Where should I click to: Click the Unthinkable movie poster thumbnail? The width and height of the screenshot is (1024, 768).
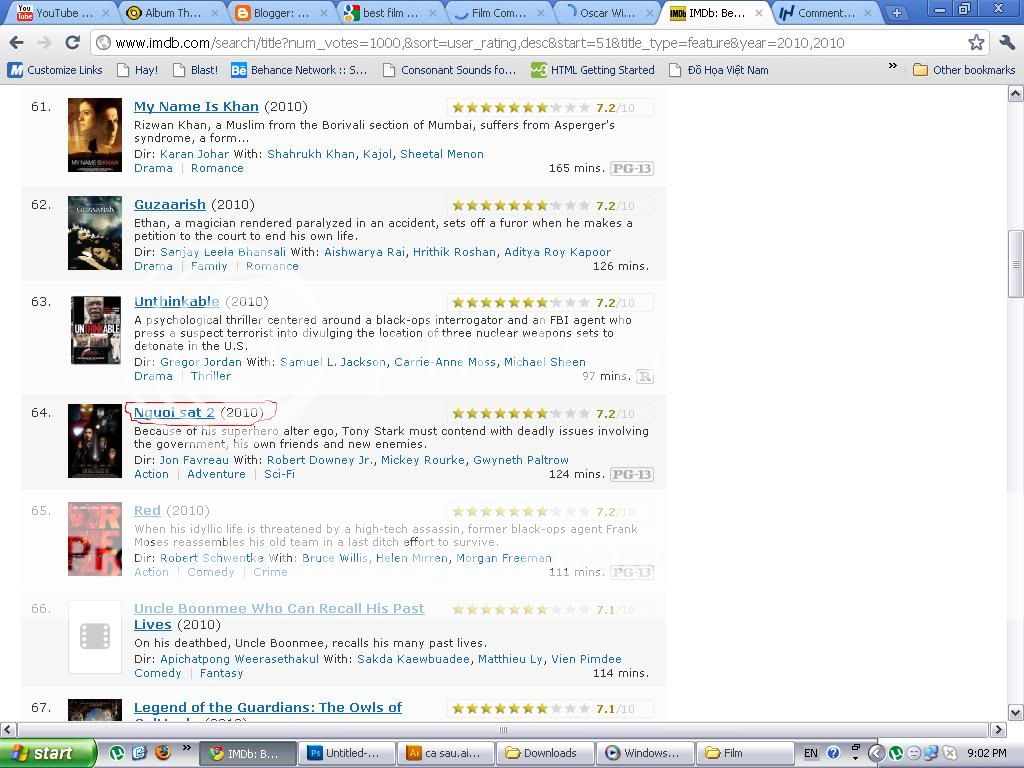pos(95,331)
